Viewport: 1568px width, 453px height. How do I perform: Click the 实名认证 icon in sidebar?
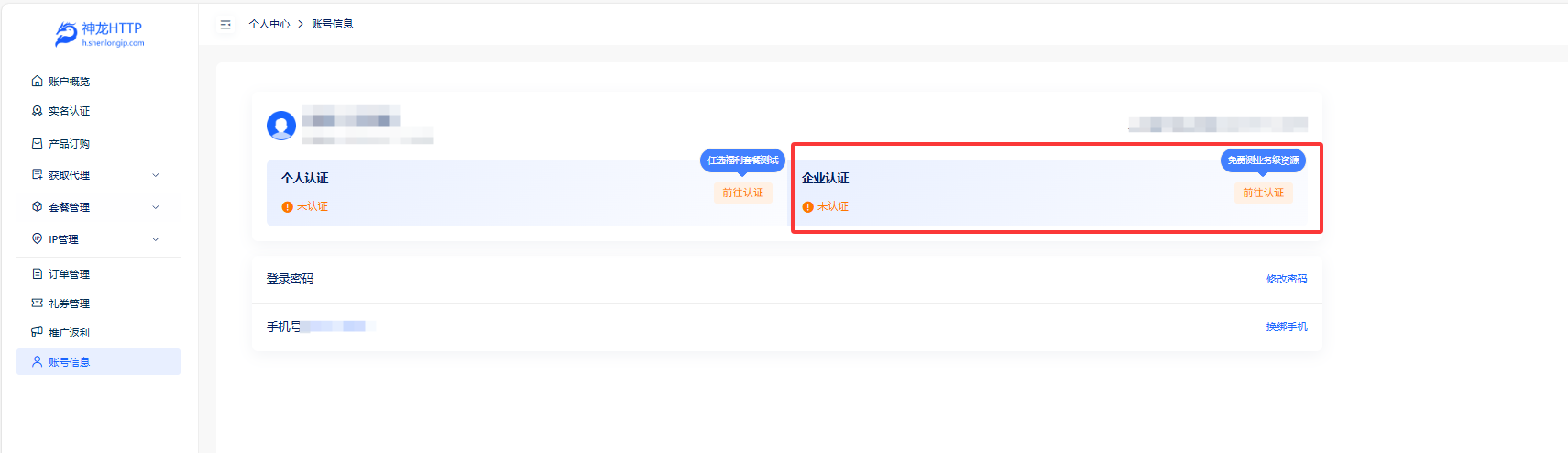tap(38, 111)
